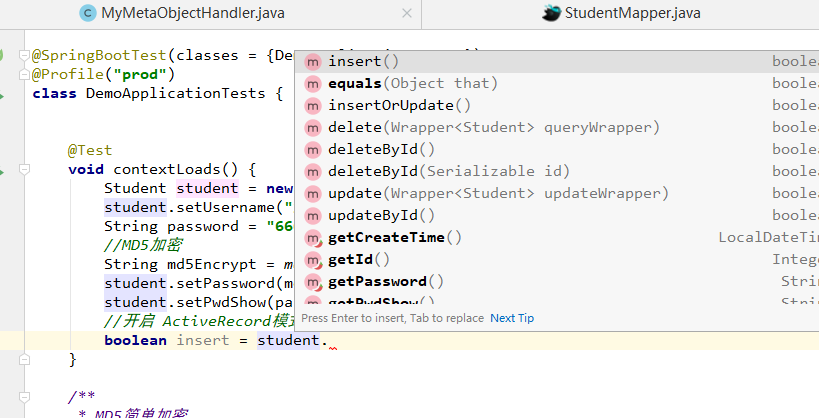Click the method icon beside insert()
This screenshot has width=819, height=418.
tap(313, 62)
